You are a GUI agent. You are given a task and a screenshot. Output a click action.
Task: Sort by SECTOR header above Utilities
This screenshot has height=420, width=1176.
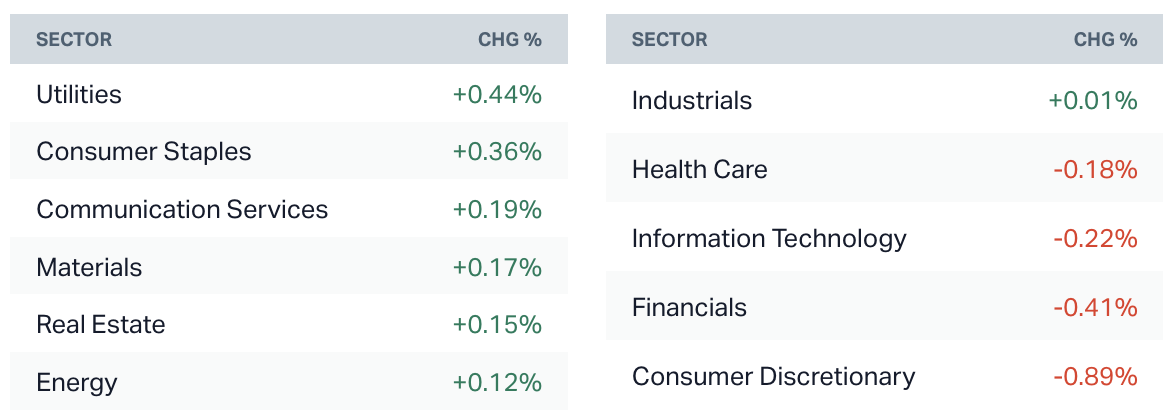pyautogui.click(x=74, y=40)
